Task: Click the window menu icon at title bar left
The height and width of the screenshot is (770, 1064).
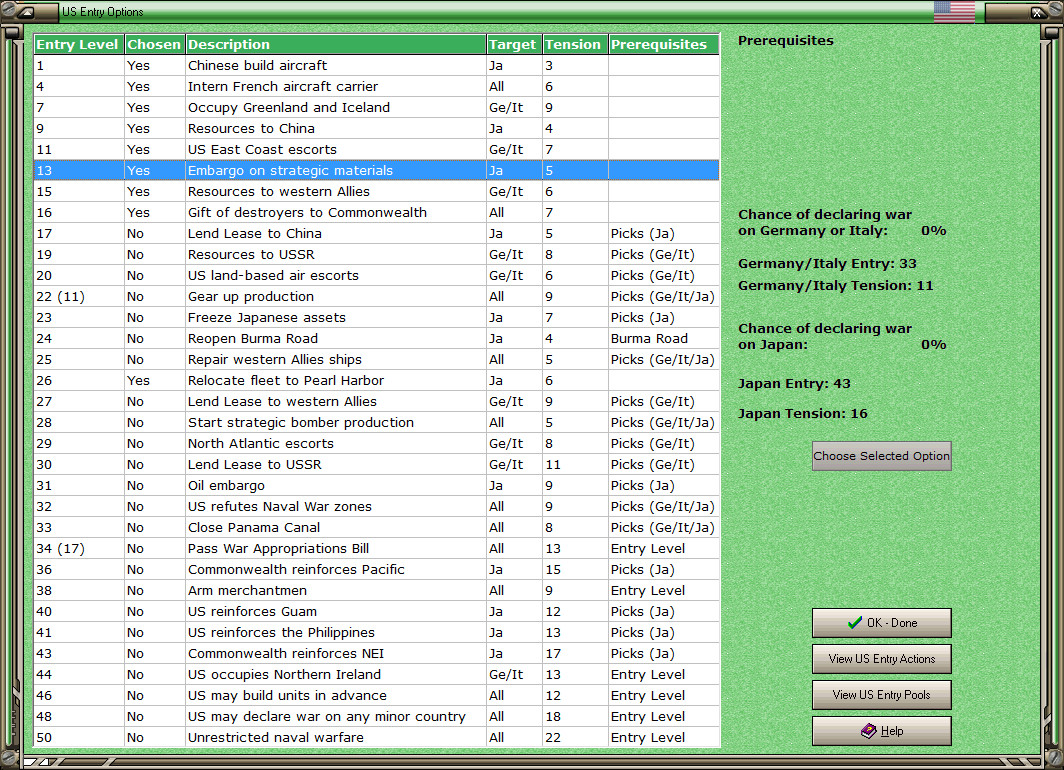Action: tap(25, 12)
